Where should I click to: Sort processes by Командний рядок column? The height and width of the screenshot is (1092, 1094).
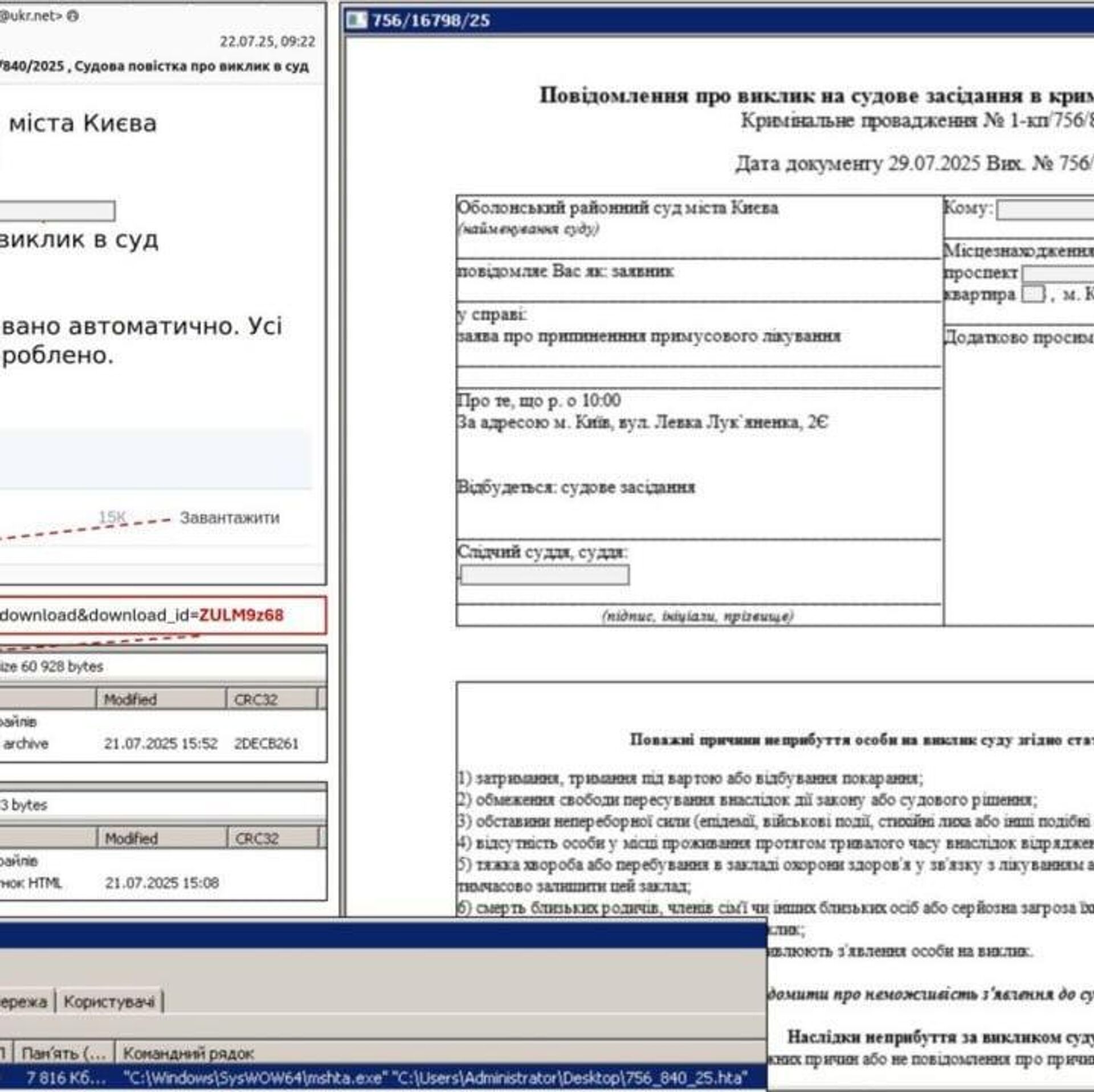(188, 1053)
